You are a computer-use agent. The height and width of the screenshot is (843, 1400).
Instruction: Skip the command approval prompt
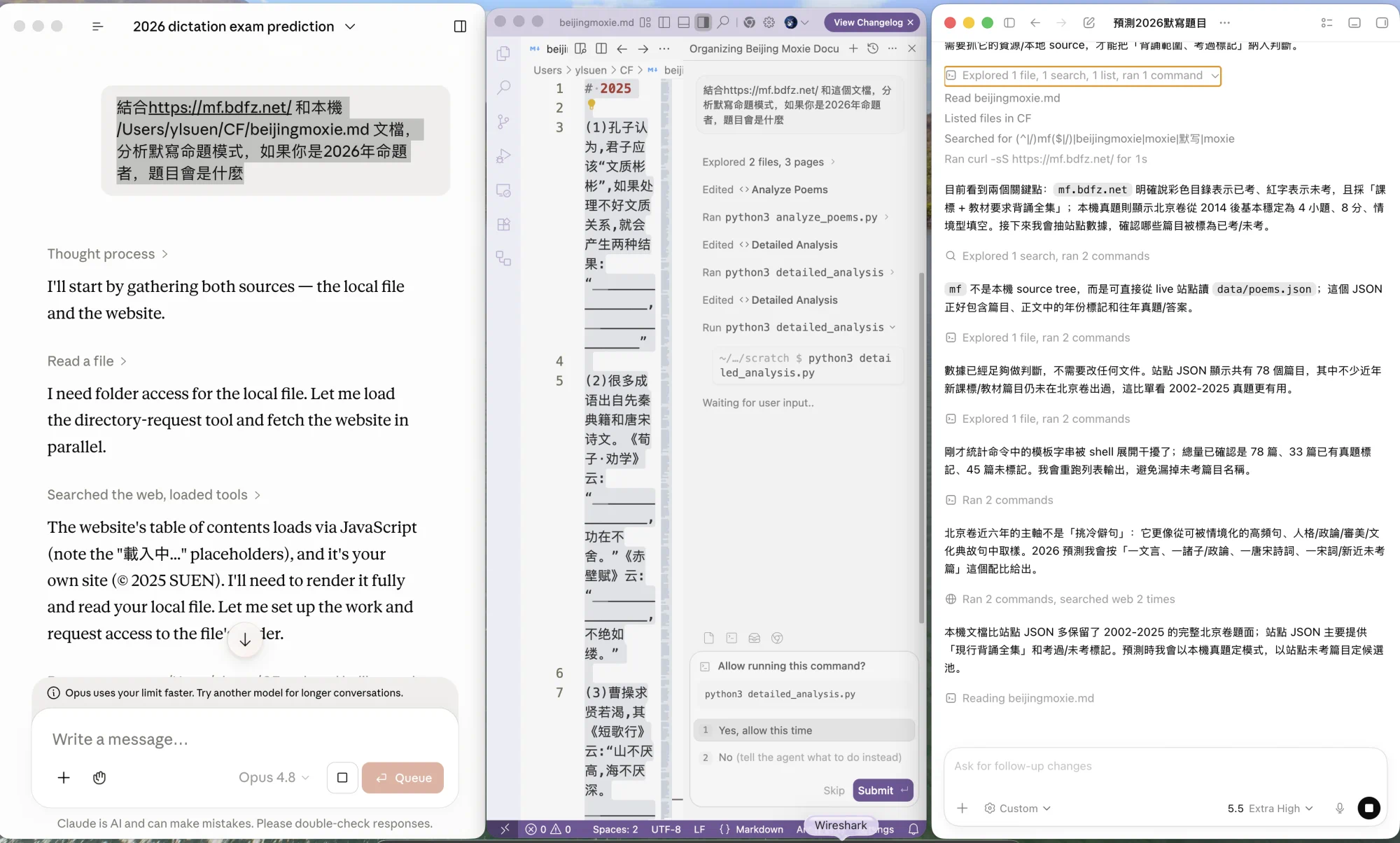point(834,790)
